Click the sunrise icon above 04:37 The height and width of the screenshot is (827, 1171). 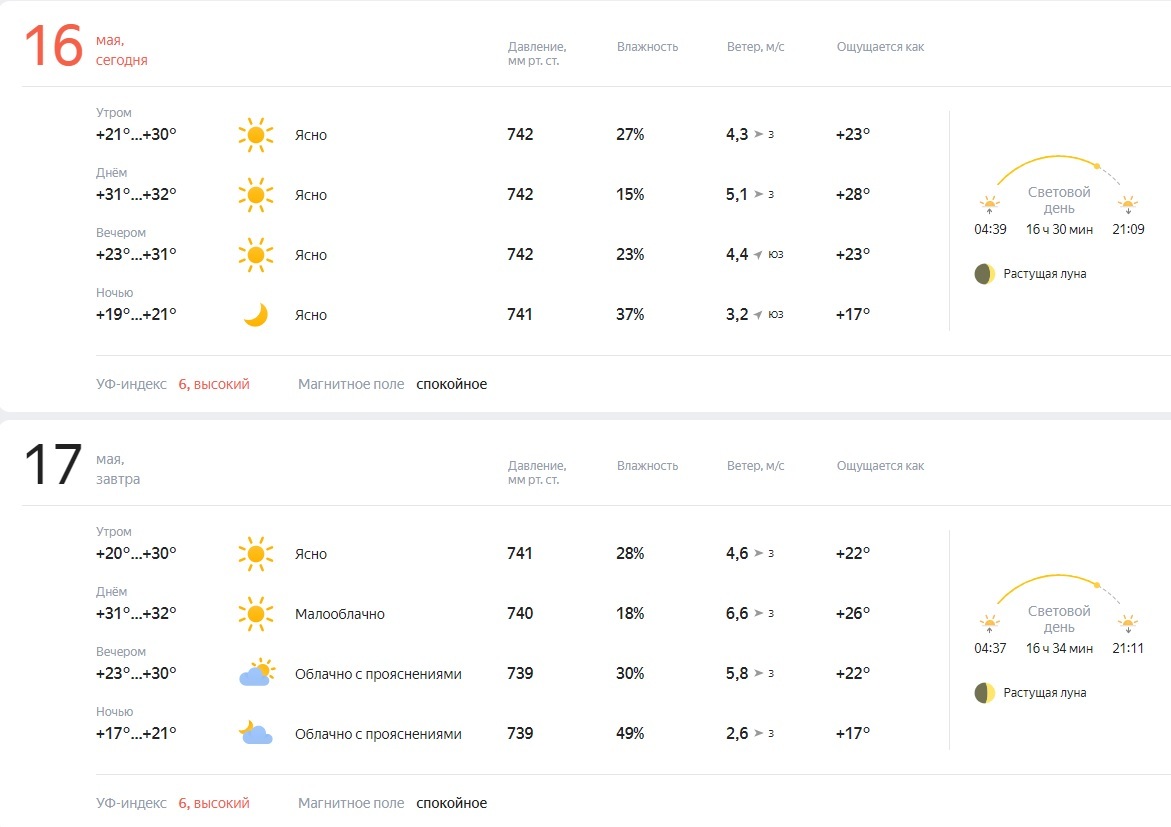point(990,624)
